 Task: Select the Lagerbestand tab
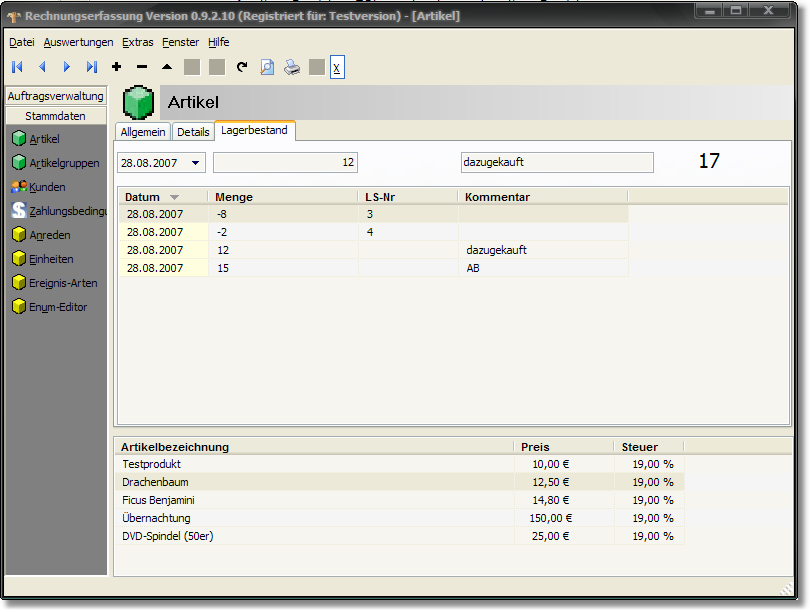[255, 131]
